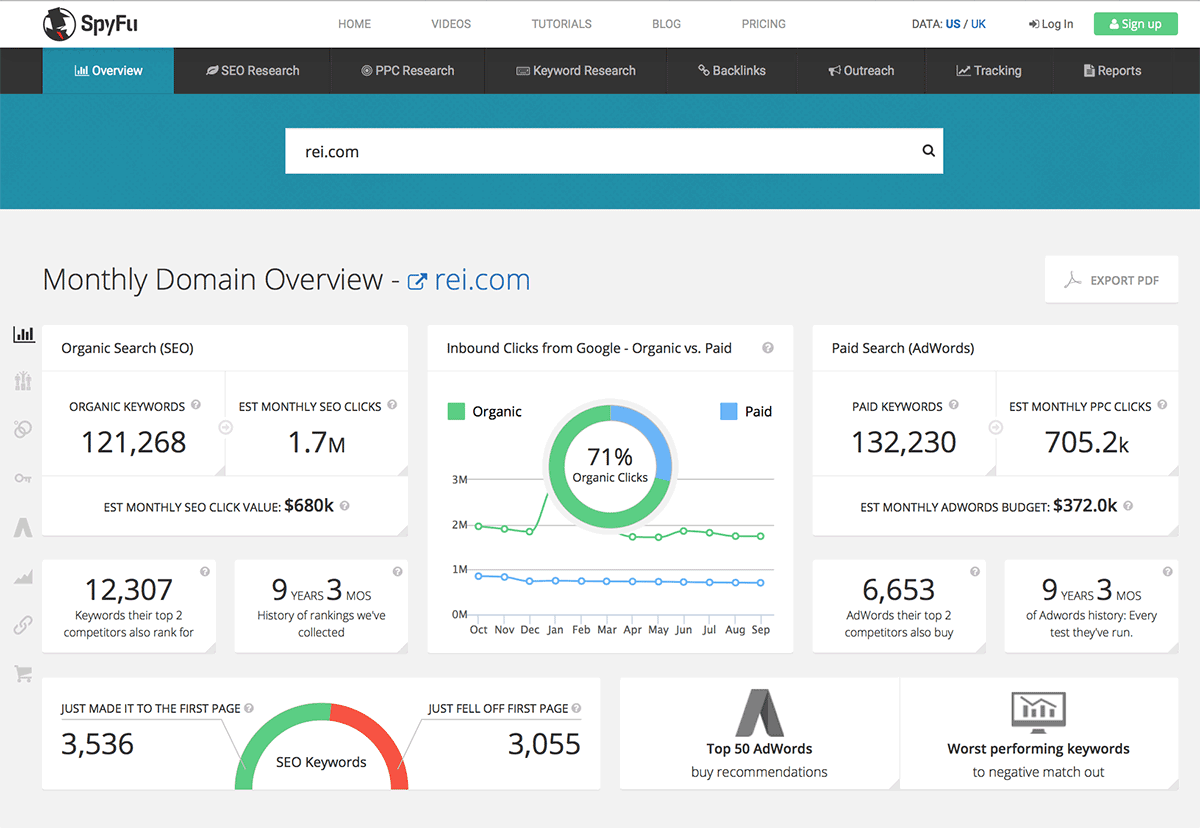Click the overlapping circles icon in left sidebar

(x=23, y=429)
